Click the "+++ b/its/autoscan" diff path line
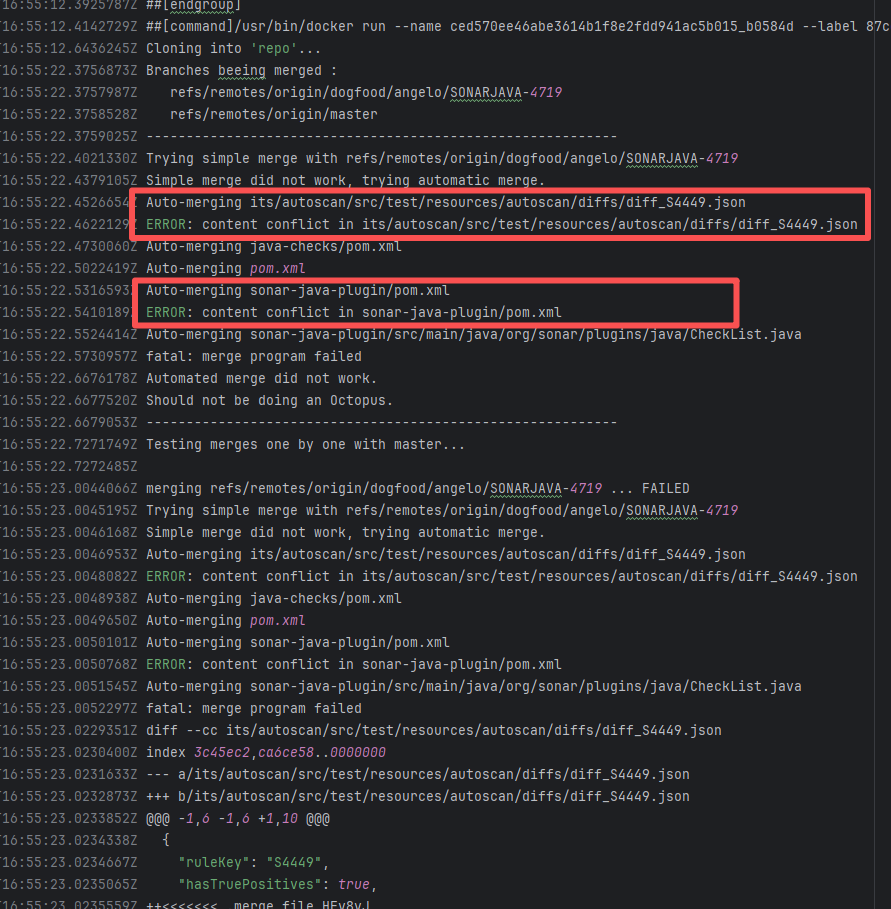The image size is (891, 909). (417, 796)
